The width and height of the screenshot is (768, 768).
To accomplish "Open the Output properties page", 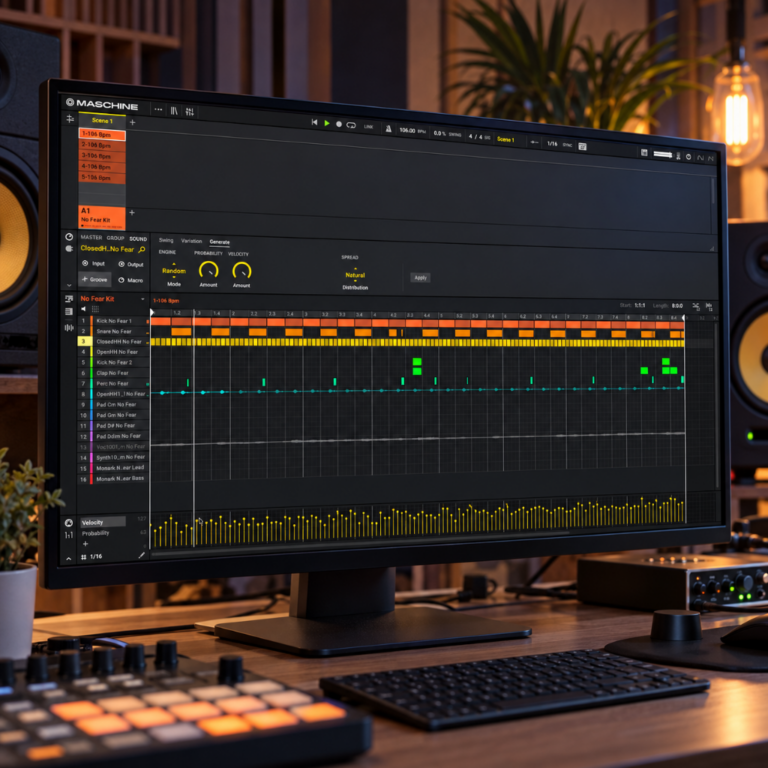I will pyautogui.click(x=131, y=264).
